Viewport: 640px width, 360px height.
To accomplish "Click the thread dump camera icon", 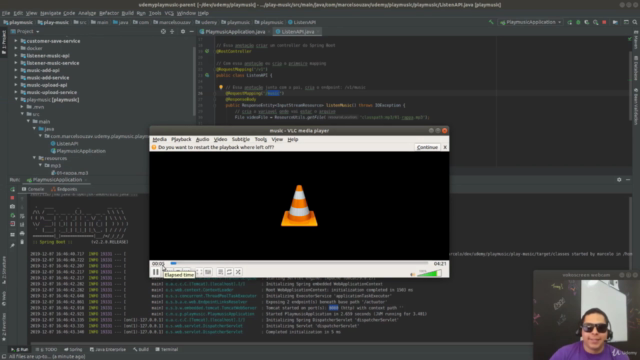I will click(x=12, y=207).
